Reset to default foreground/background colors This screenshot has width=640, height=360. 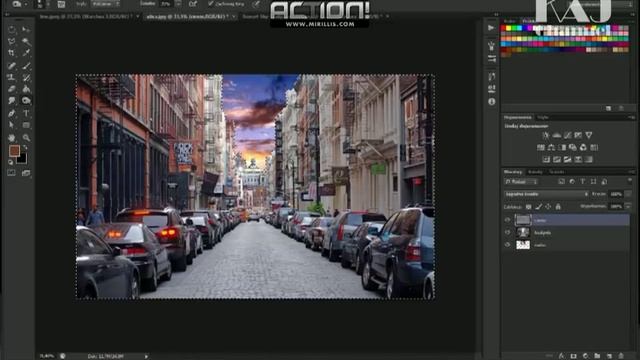tap(11, 162)
